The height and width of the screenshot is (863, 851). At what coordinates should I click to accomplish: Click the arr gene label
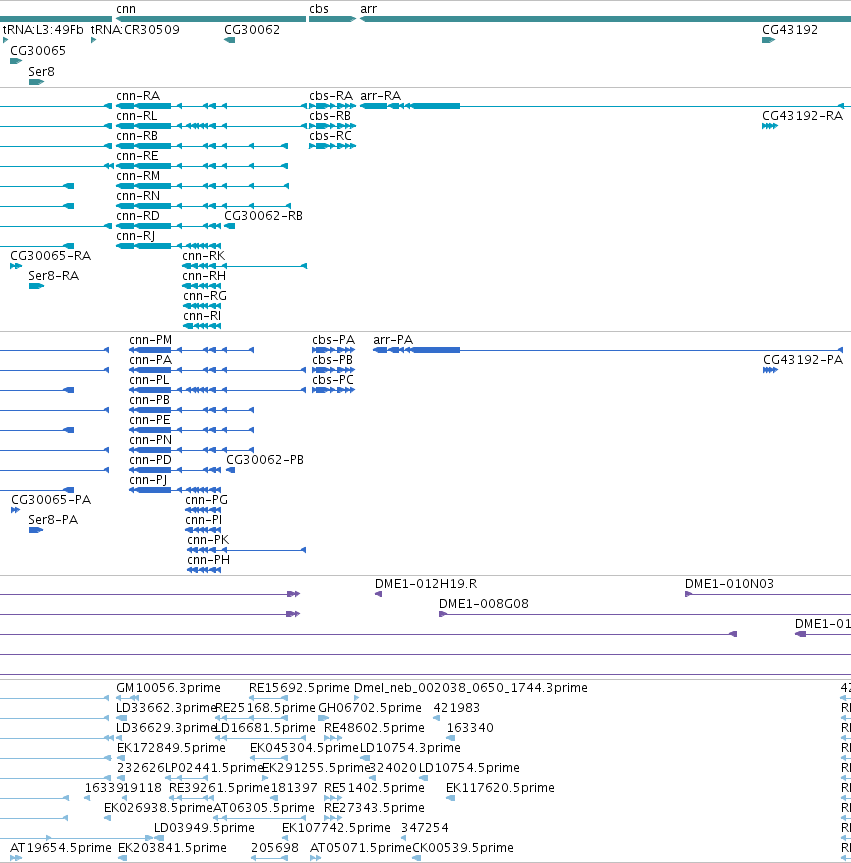click(x=368, y=9)
